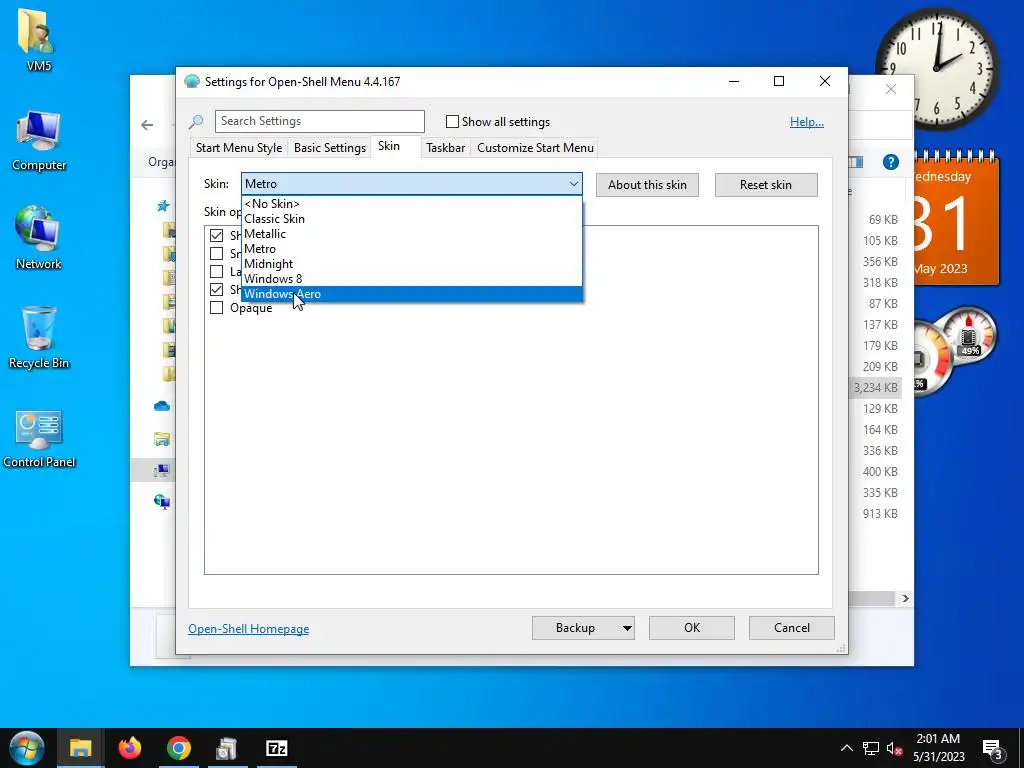Open the notification center icon
Viewport: 1024px width, 768px height.
pos(993,749)
